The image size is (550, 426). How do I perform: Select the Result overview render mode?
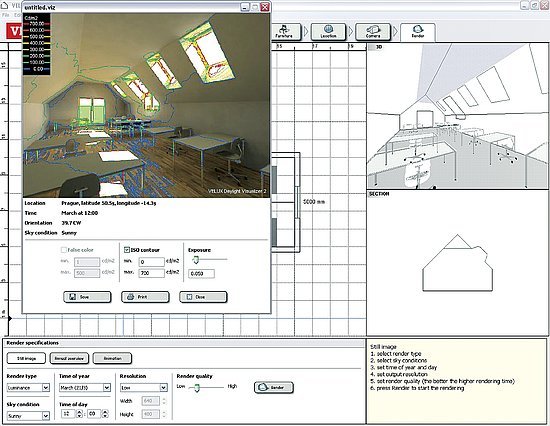(69, 358)
